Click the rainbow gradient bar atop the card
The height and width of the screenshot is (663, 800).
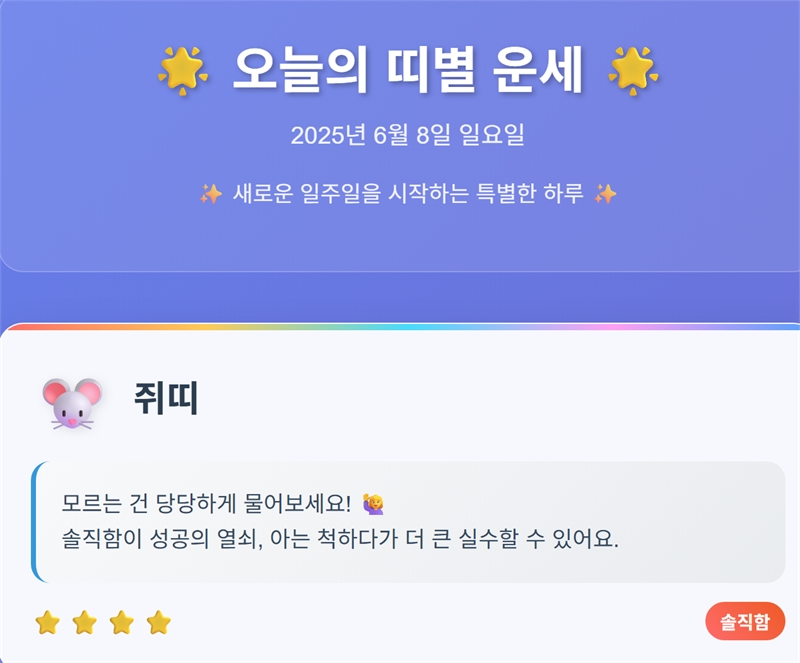click(x=400, y=326)
